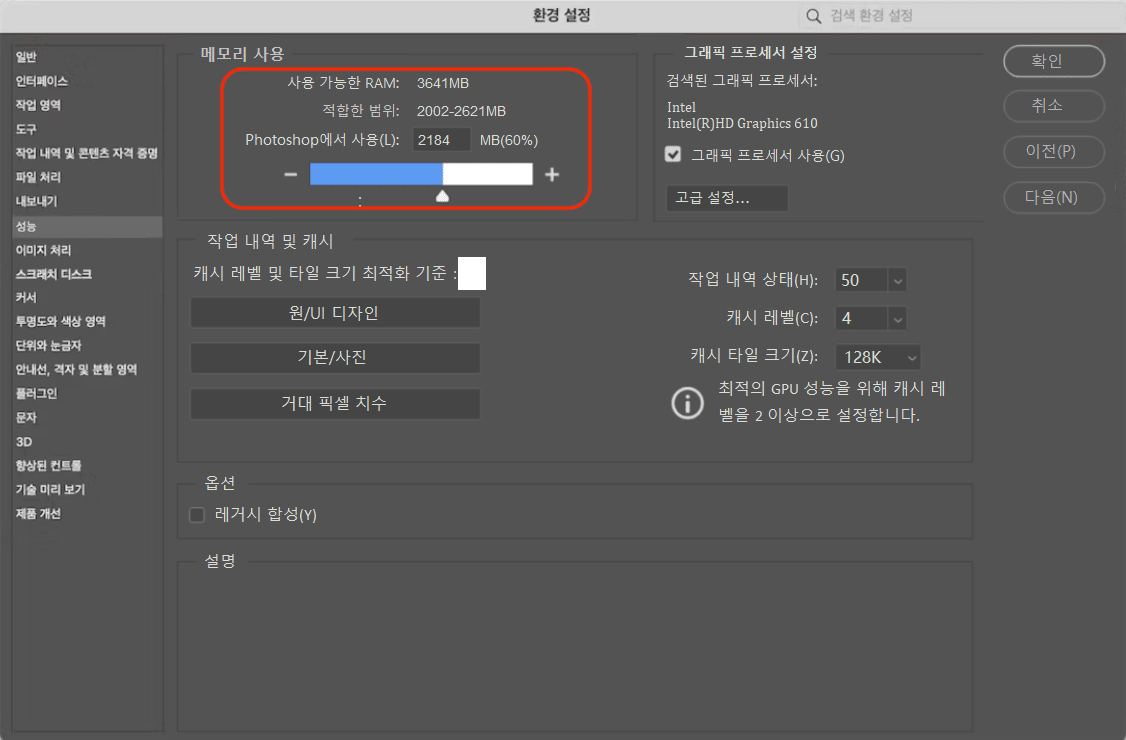Click the minus icon for memory usage
This screenshot has height=740, width=1126.
[290, 175]
